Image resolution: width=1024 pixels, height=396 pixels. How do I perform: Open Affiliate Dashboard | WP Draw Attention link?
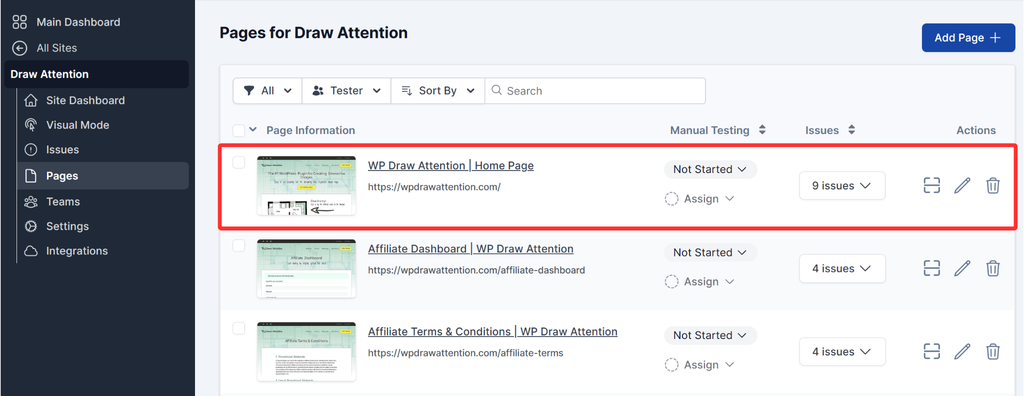[471, 249]
